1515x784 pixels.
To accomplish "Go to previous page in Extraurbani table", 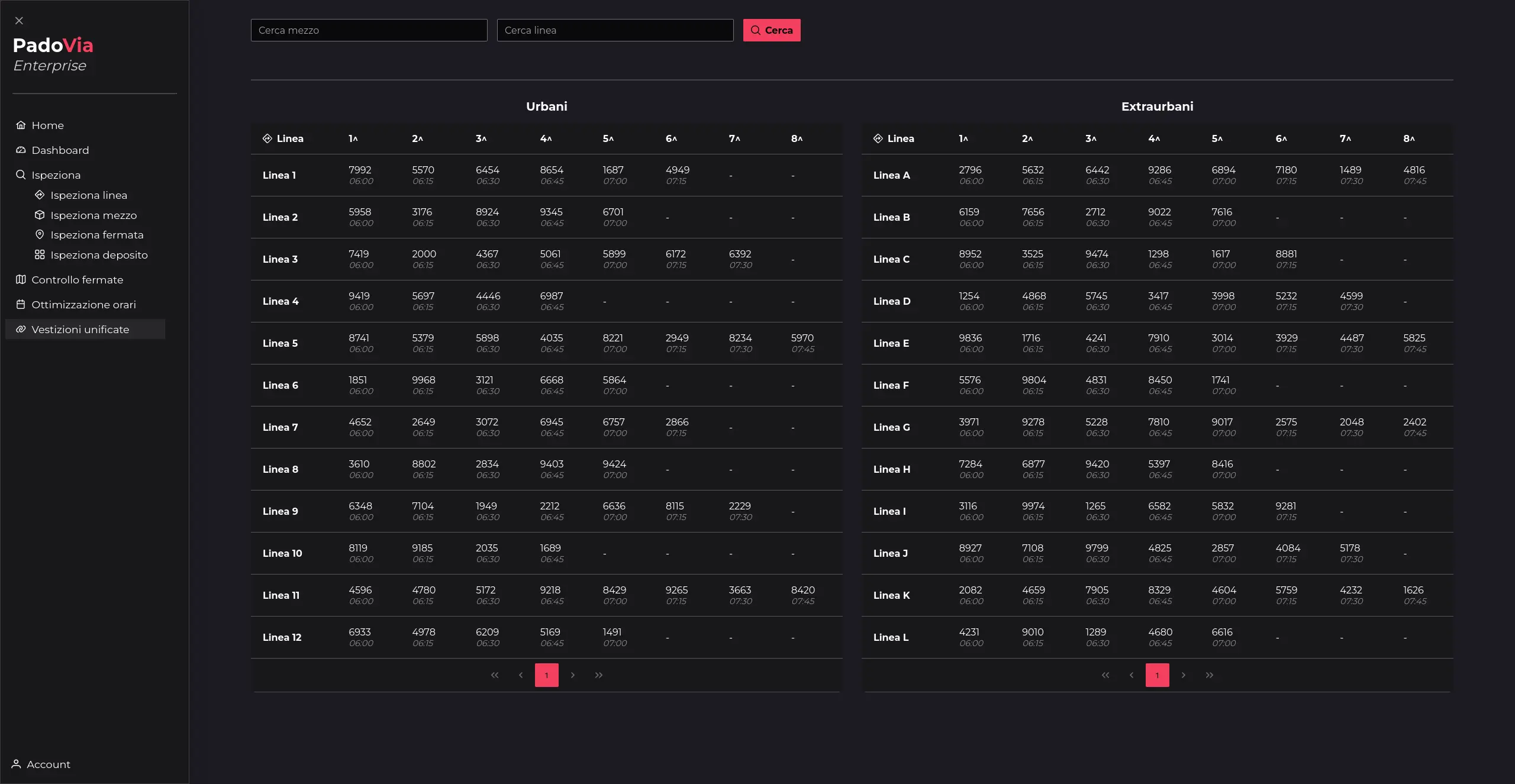I will tap(1132, 675).
